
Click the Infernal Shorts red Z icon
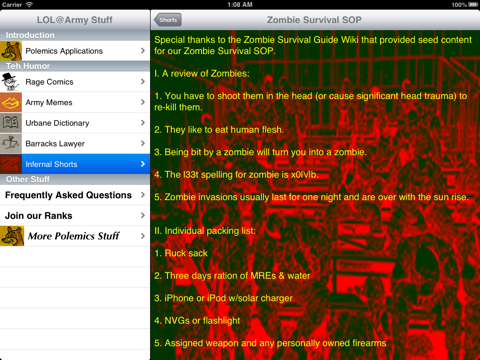(11, 164)
